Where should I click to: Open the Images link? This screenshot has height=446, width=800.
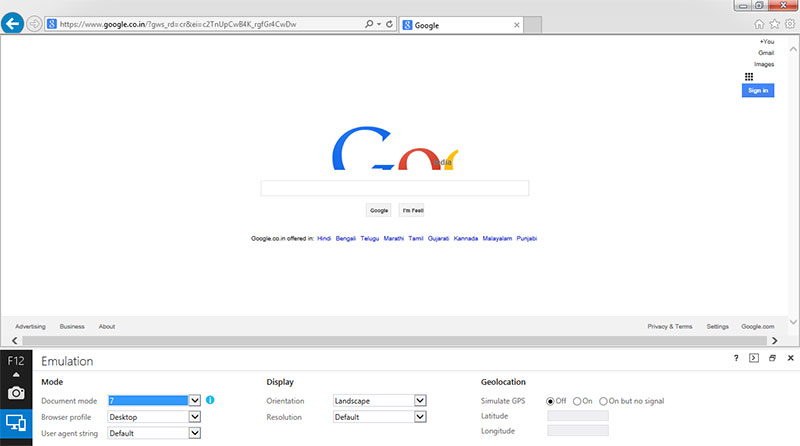coord(764,64)
